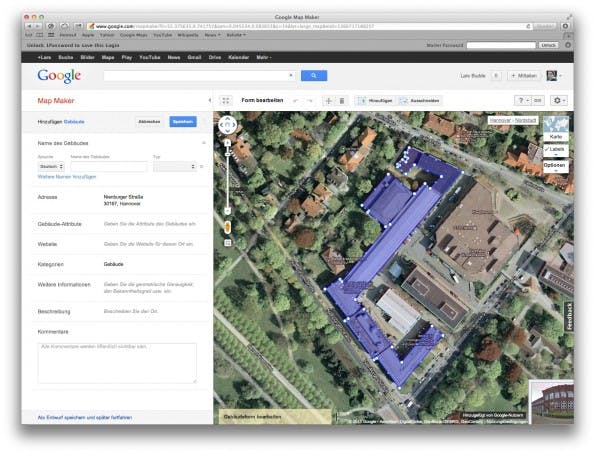Click the Safari address bar
Image resolution: width=595 pixels, height=454 pixels.
[309, 26]
